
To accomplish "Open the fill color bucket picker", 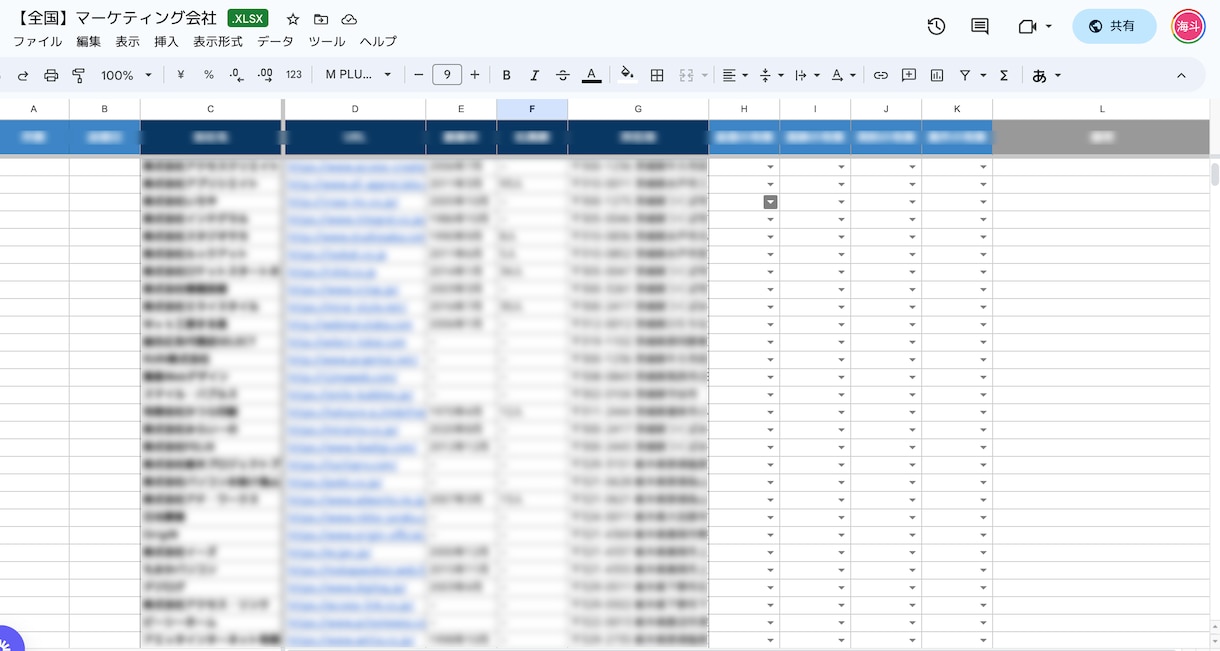I will (627, 74).
